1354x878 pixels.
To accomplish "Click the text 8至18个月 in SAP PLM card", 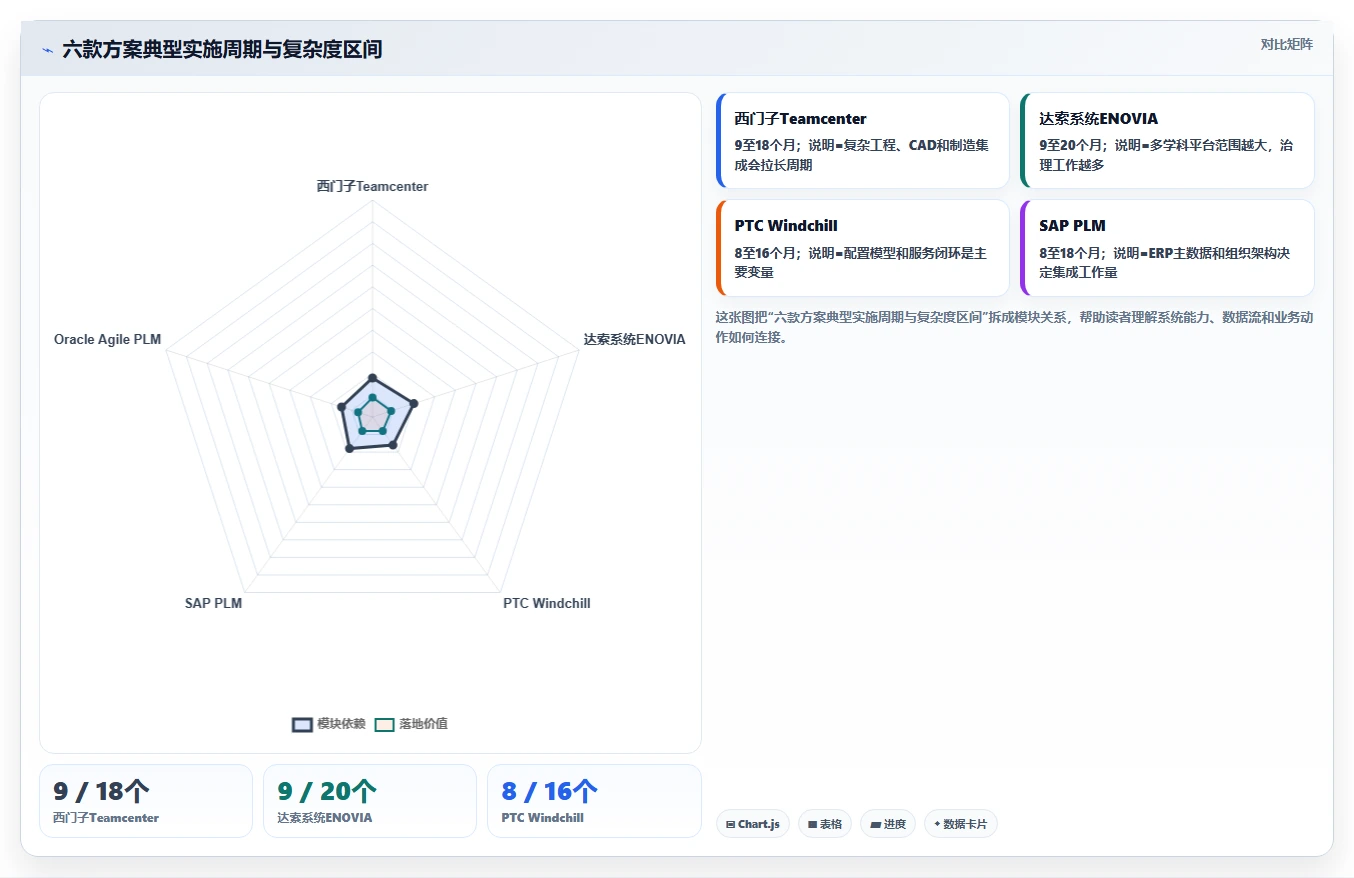I will click(x=1071, y=253).
